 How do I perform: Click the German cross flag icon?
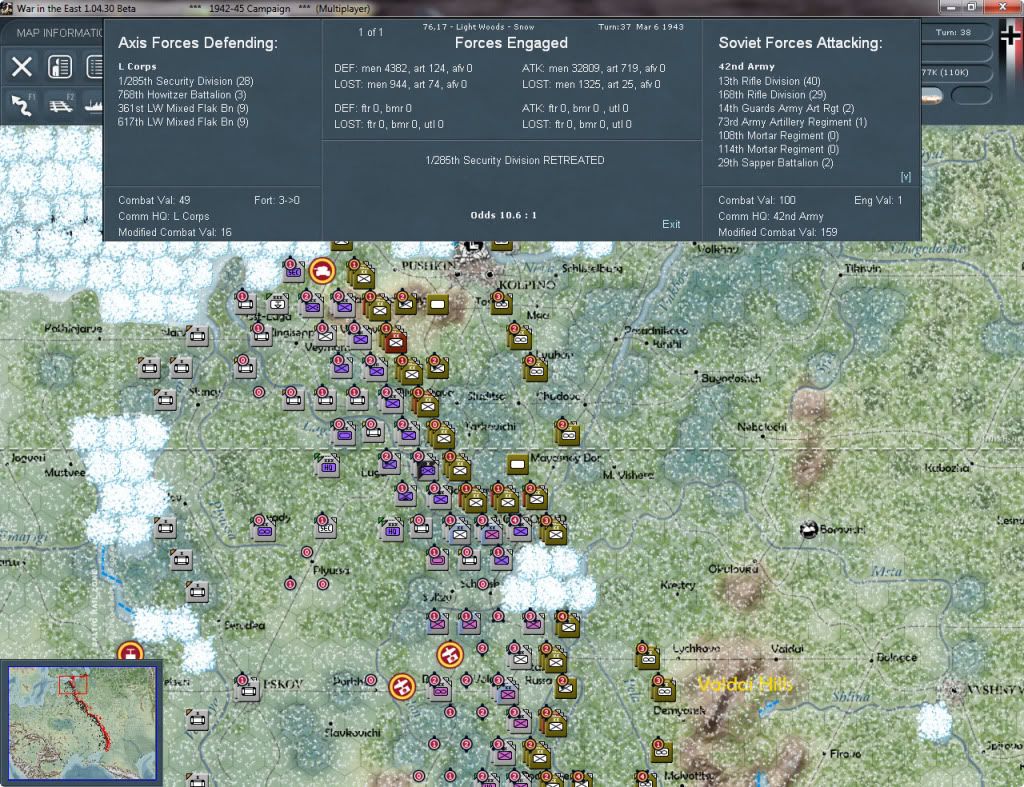tap(1010, 37)
